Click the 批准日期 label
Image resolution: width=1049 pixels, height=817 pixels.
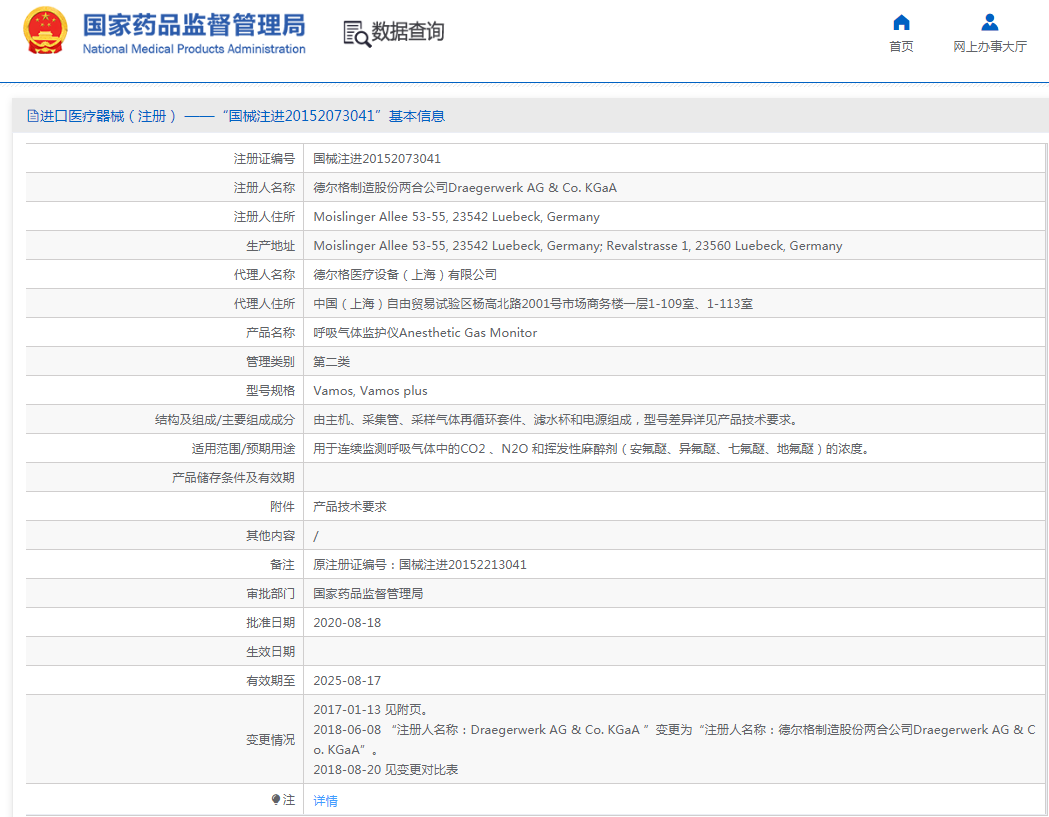(x=270, y=622)
